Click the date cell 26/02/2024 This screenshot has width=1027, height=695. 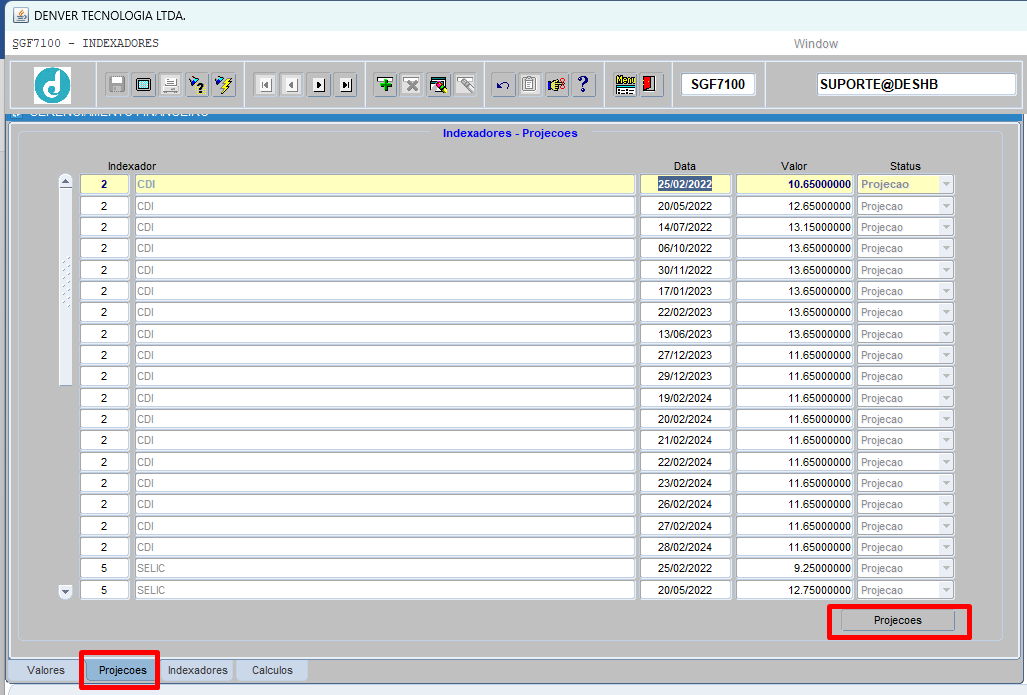(685, 504)
